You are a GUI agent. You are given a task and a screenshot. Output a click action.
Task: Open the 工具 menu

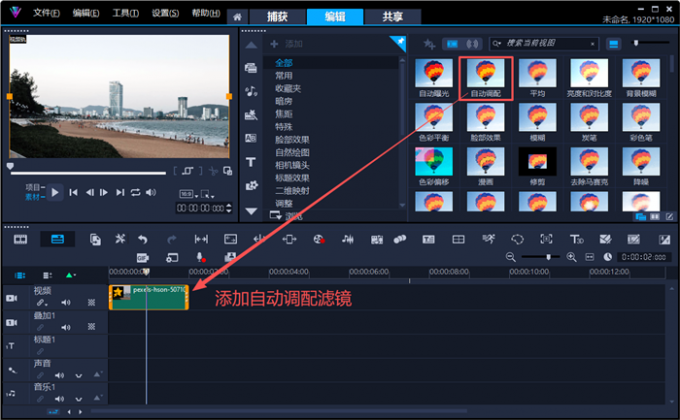[x=125, y=13]
